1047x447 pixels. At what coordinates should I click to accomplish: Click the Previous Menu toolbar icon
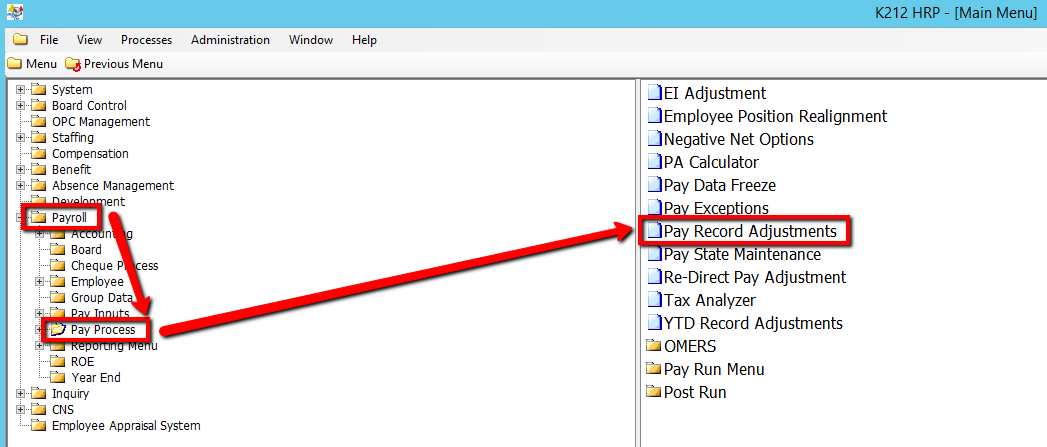[x=72, y=64]
